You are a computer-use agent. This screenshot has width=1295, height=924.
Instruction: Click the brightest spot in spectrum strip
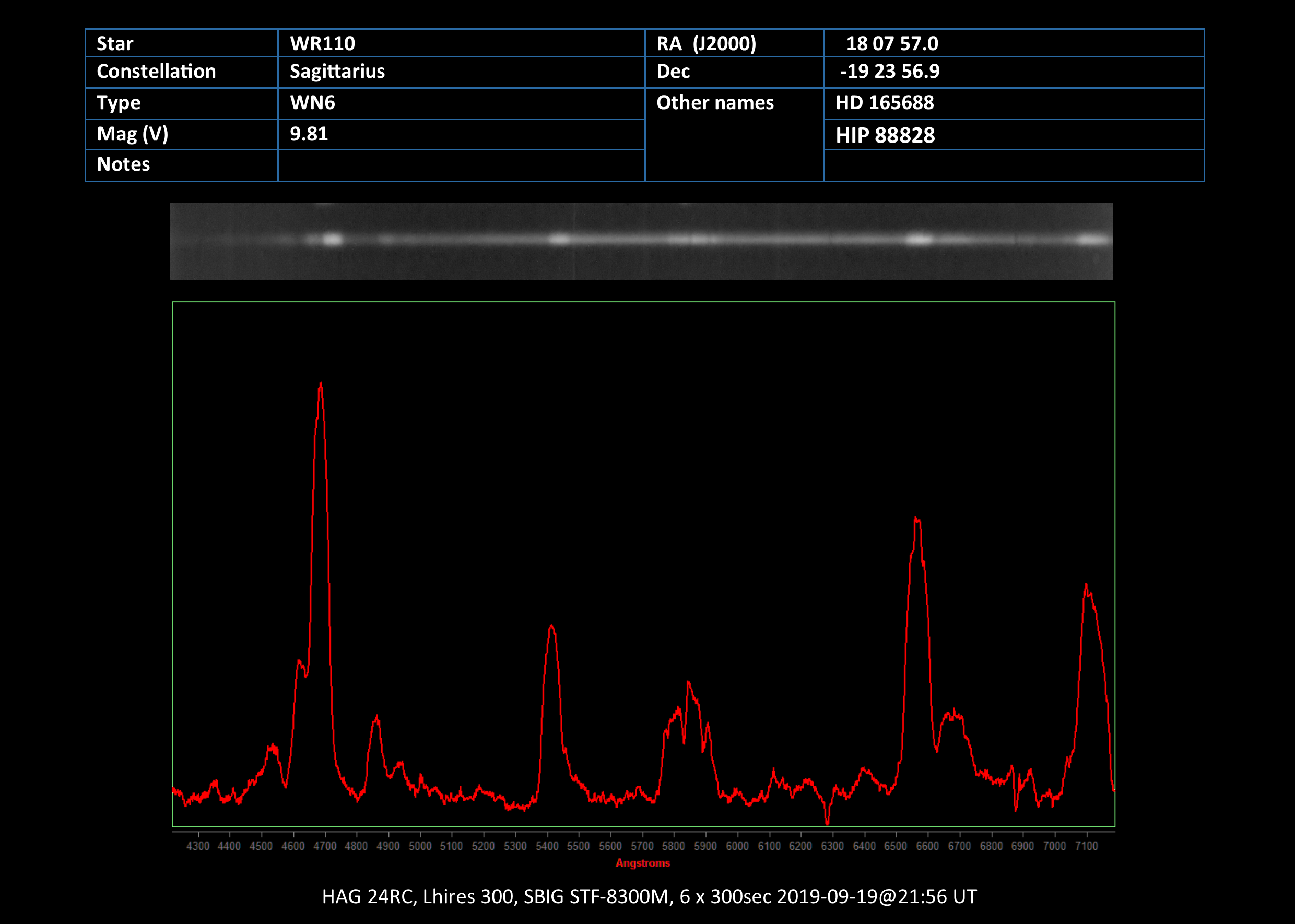332,240
